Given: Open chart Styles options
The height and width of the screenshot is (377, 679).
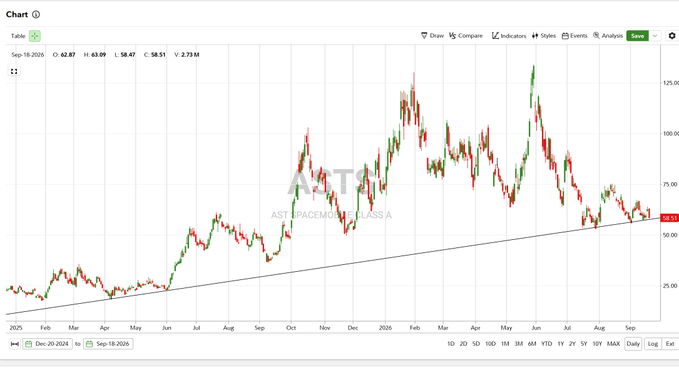Looking at the screenshot, I should (x=543, y=35).
